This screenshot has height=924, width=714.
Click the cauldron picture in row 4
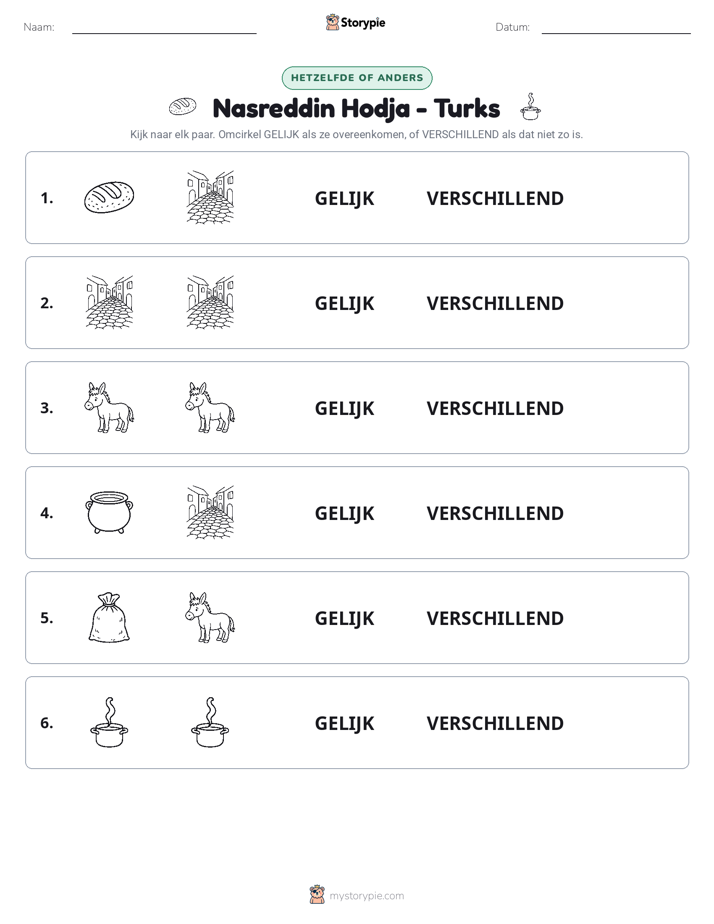click(109, 513)
